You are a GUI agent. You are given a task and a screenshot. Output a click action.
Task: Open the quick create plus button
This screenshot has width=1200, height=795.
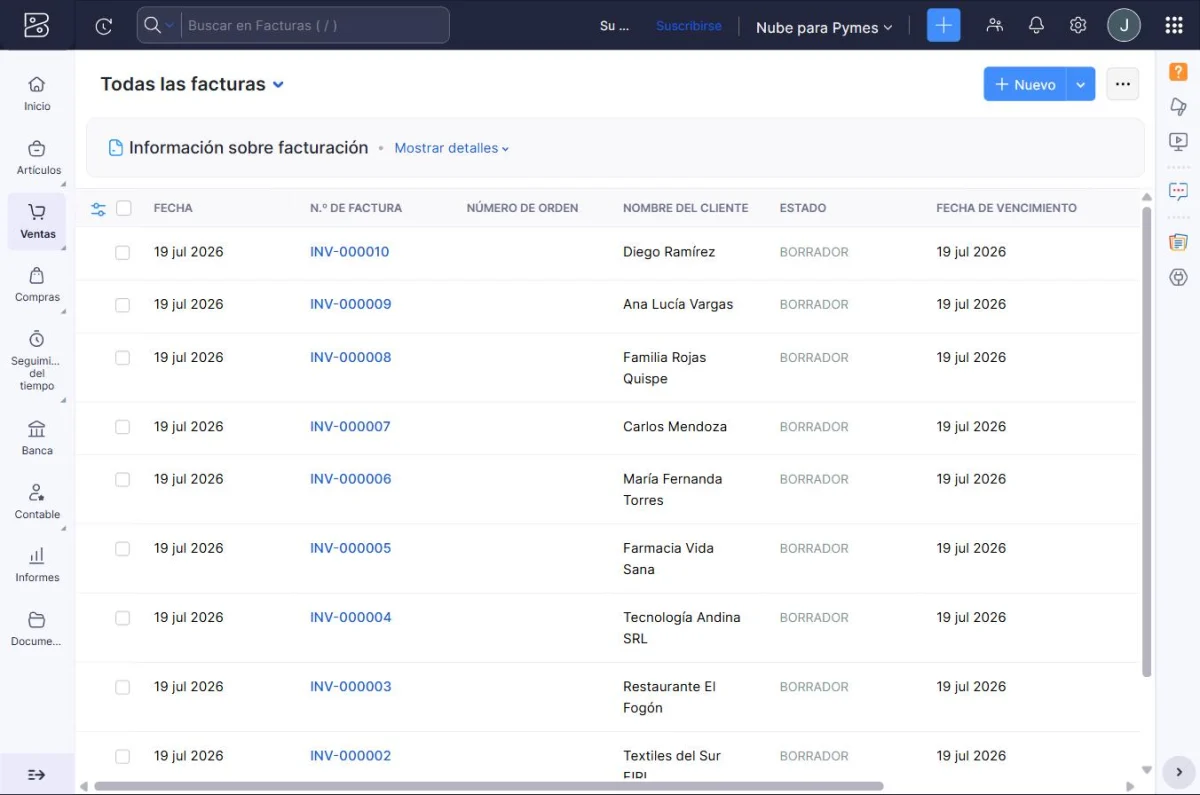click(x=943, y=25)
